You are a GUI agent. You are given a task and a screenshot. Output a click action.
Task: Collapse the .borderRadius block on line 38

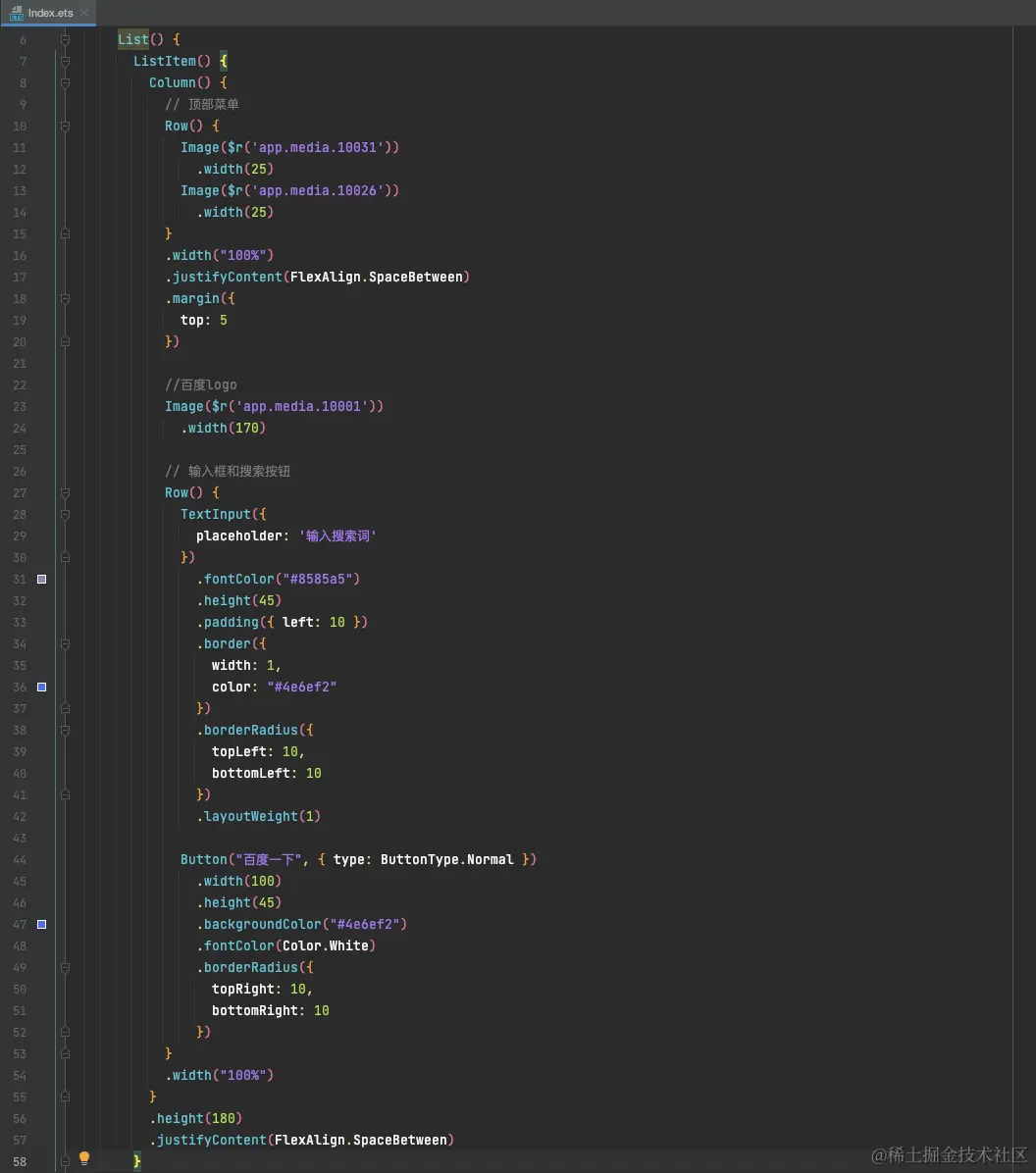pos(65,730)
